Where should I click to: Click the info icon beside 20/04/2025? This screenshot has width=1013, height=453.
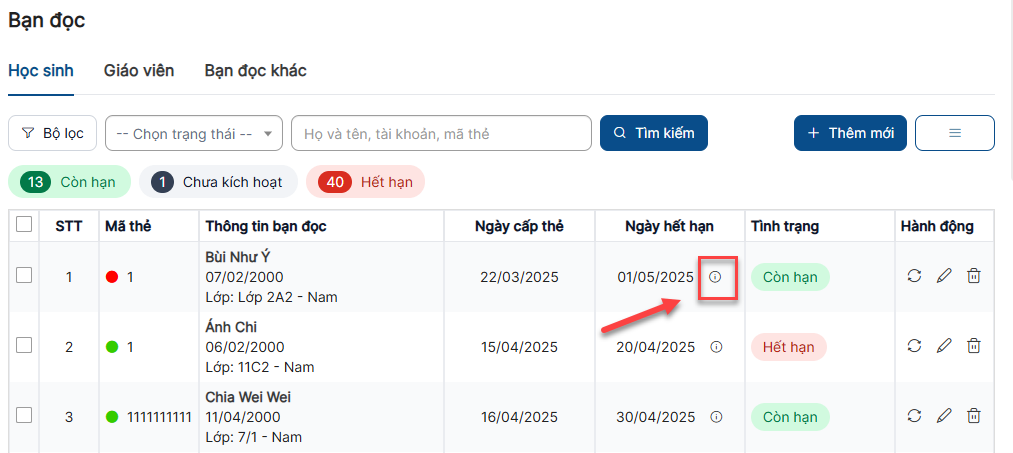click(715, 347)
